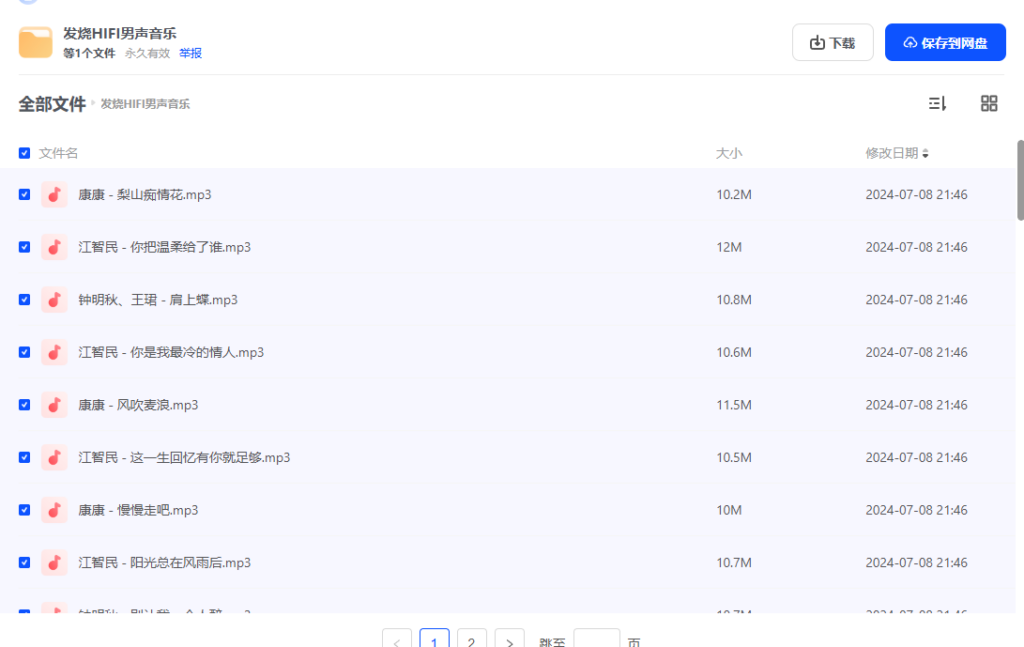Uncheck 江智民 - 阳光总在风雨后.mp3 checkbox
The height and width of the screenshot is (647, 1024).
click(x=24, y=562)
